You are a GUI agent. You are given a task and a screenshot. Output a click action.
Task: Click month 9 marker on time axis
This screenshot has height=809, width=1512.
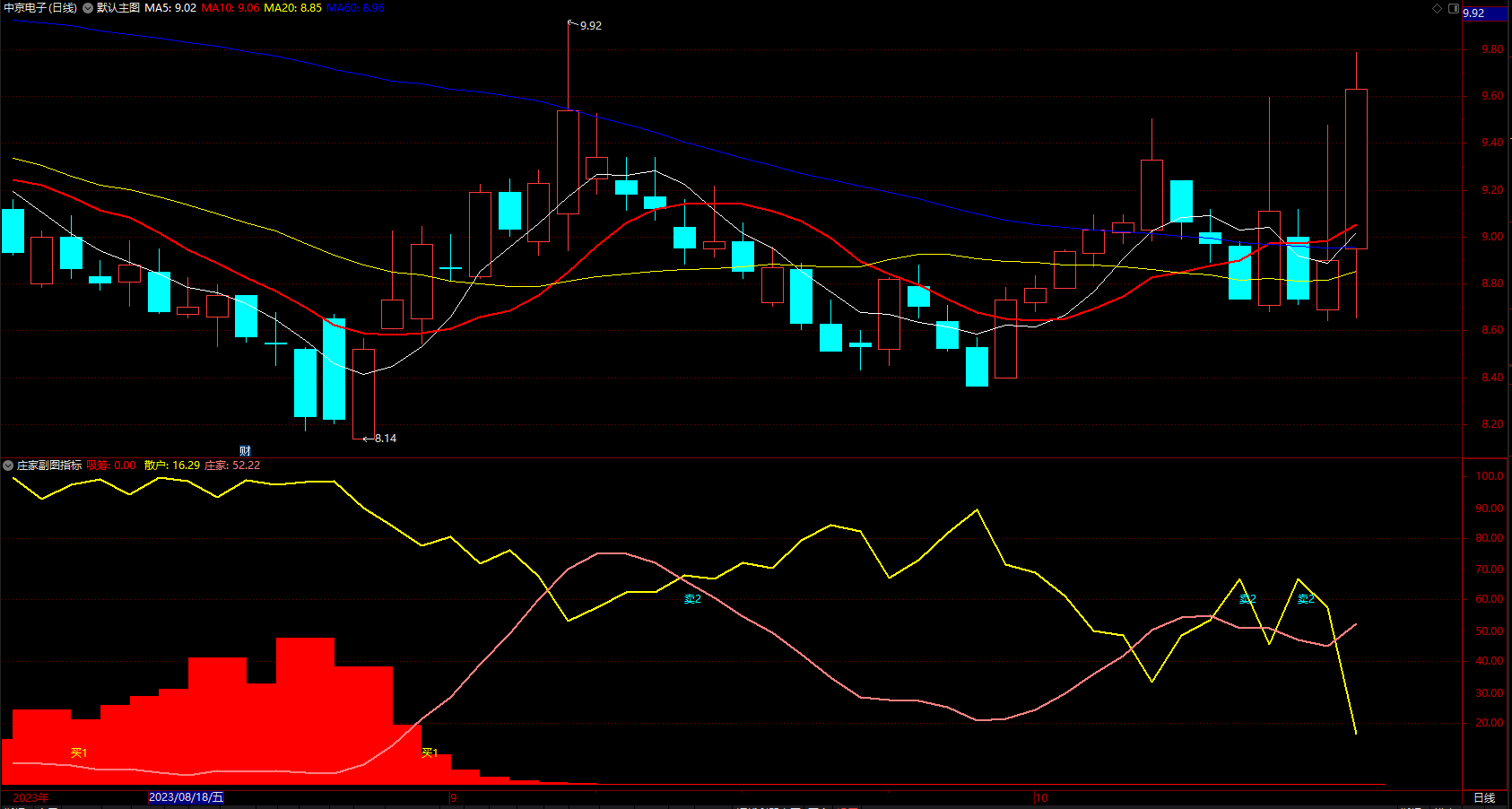pyautogui.click(x=454, y=797)
